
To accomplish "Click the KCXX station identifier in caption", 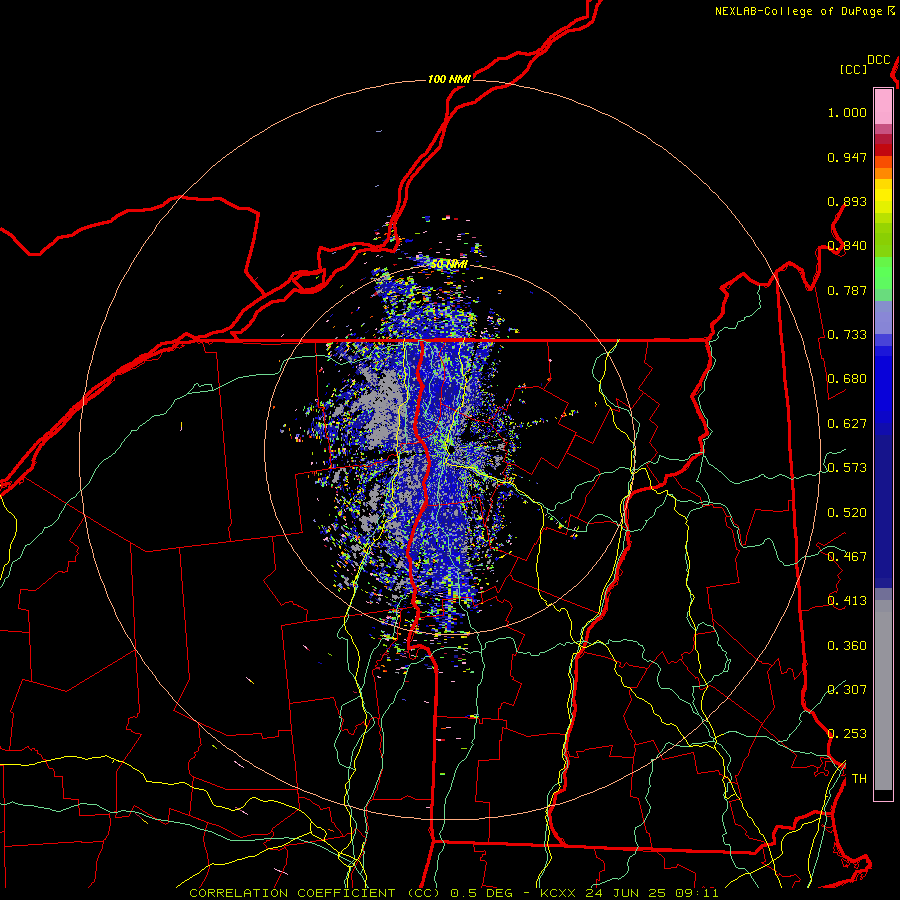I will (557, 893).
